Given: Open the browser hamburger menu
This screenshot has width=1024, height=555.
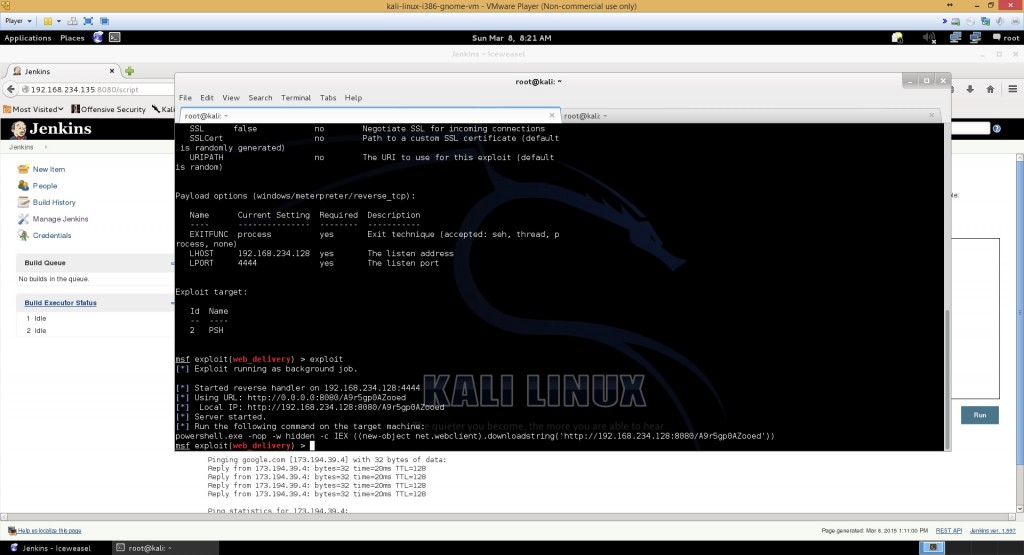Looking at the screenshot, I should [x=1012, y=89].
